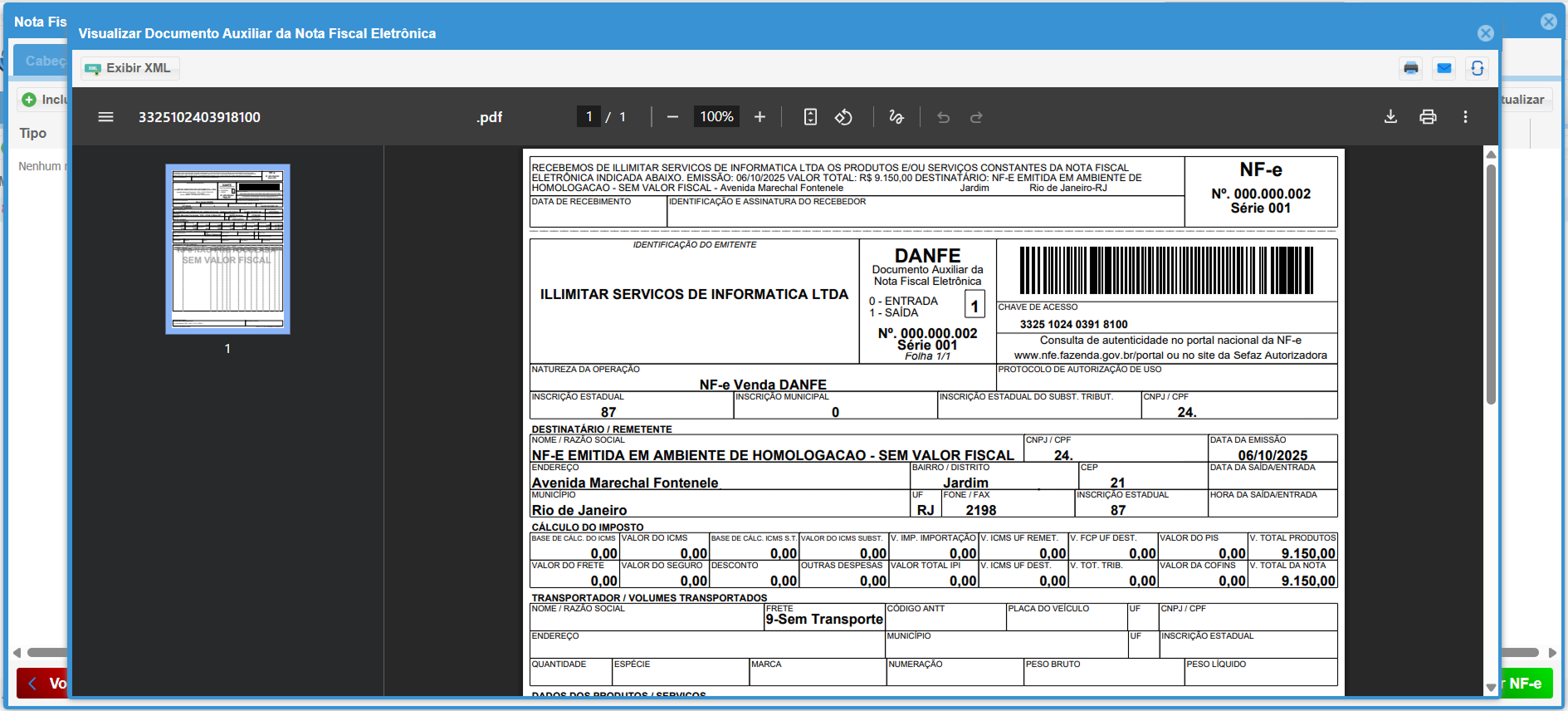Download the PDF document
Screen dimensions: 1568x711
(x=1390, y=117)
